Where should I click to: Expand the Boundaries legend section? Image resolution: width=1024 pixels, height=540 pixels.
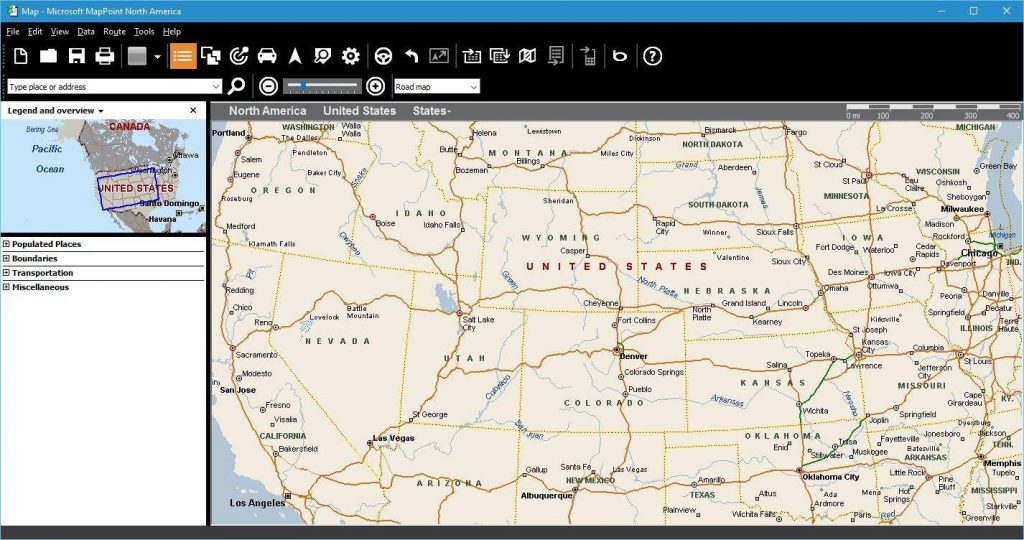pos(6,258)
